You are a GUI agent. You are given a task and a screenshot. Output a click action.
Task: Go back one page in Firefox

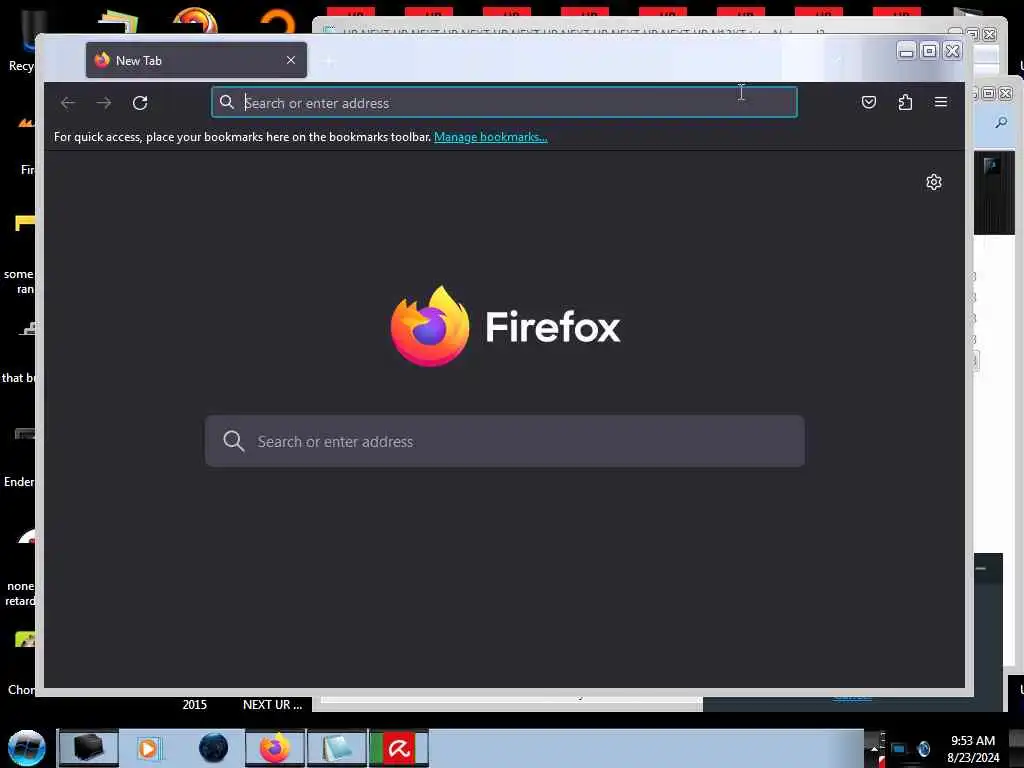coord(68,103)
